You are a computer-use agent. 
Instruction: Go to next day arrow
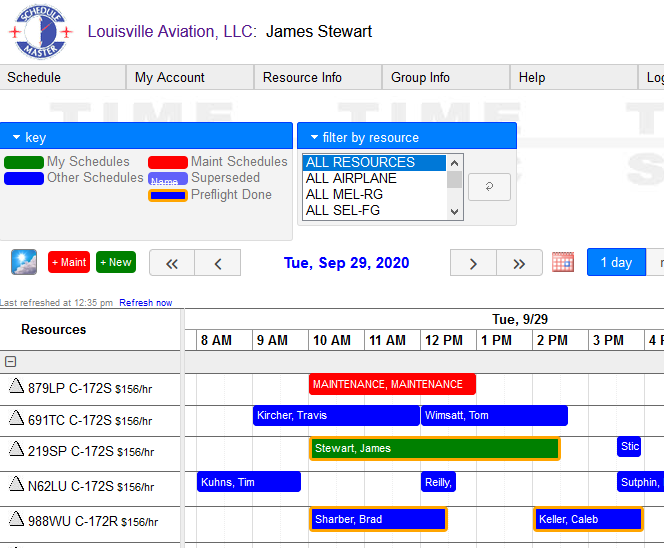tap(473, 263)
